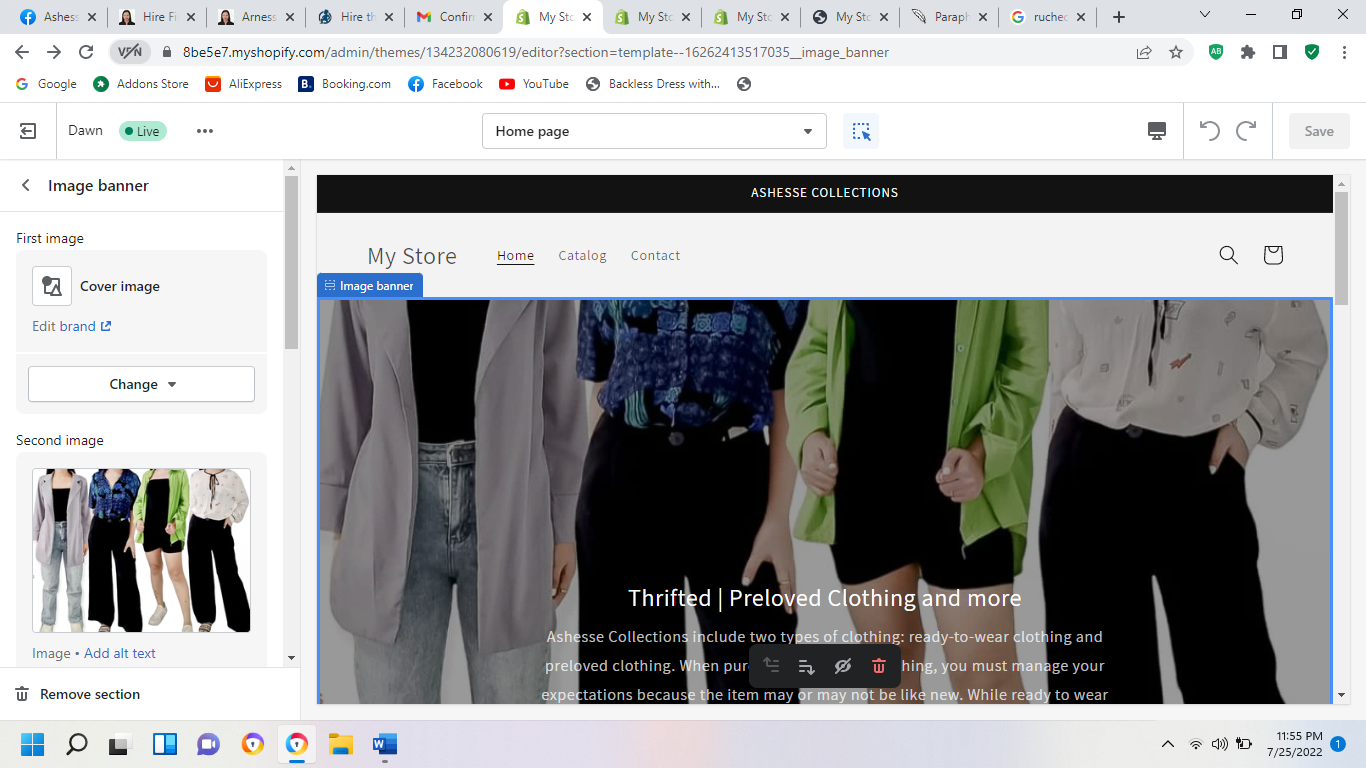
Task: Click the green shield extension icon
Action: [1312, 52]
